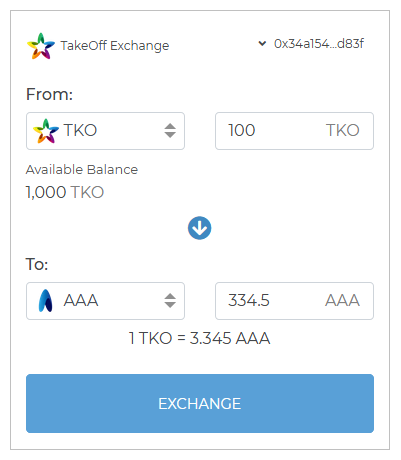
Task: Click the From: label
Action: [x=49, y=94]
